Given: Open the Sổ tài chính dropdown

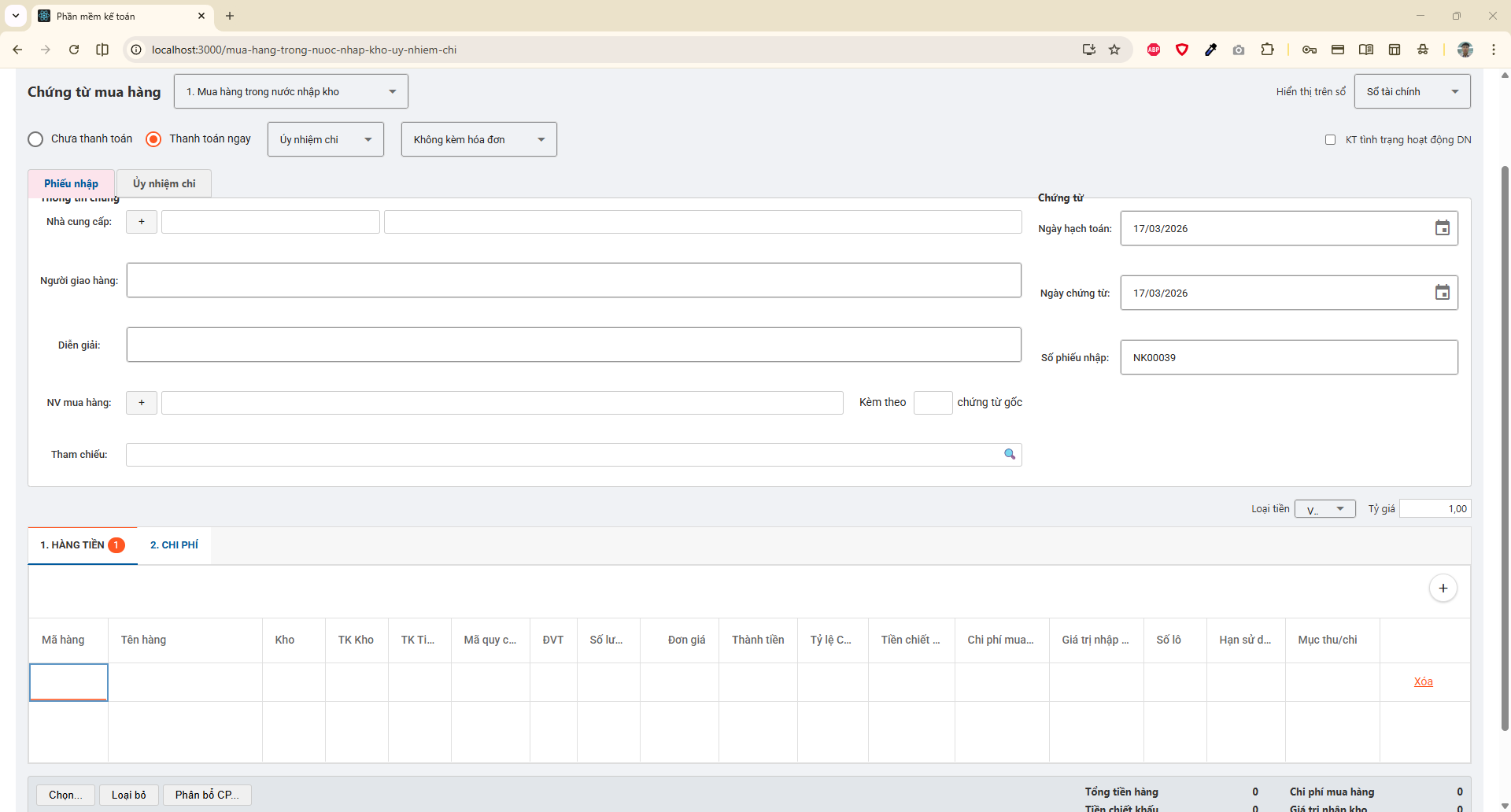Looking at the screenshot, I should (x=1412, y=92).
